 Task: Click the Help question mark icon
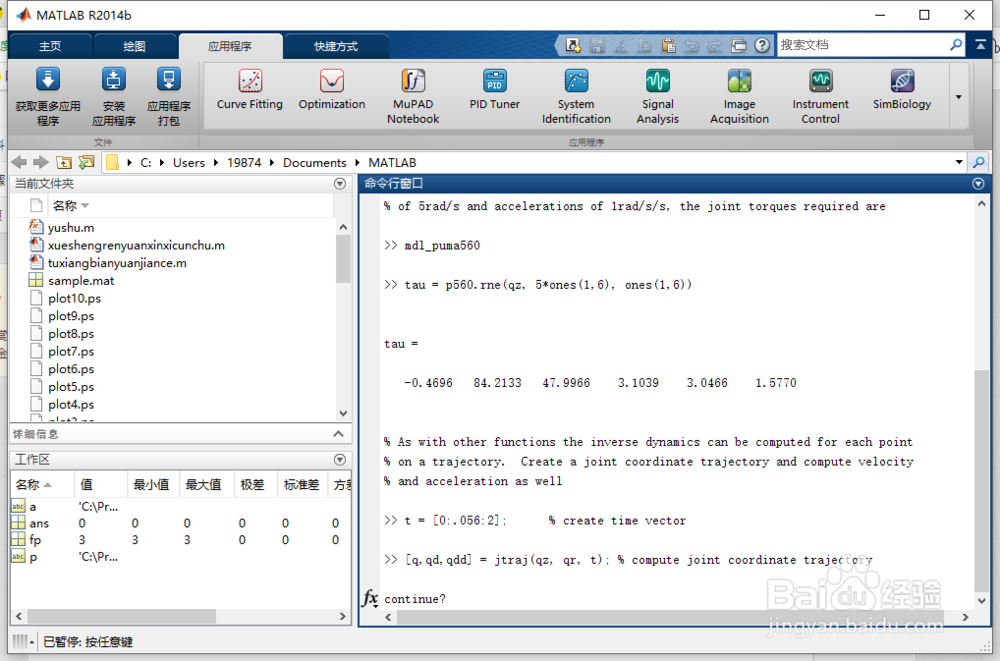pyautogui.click(x=761, y=45)
